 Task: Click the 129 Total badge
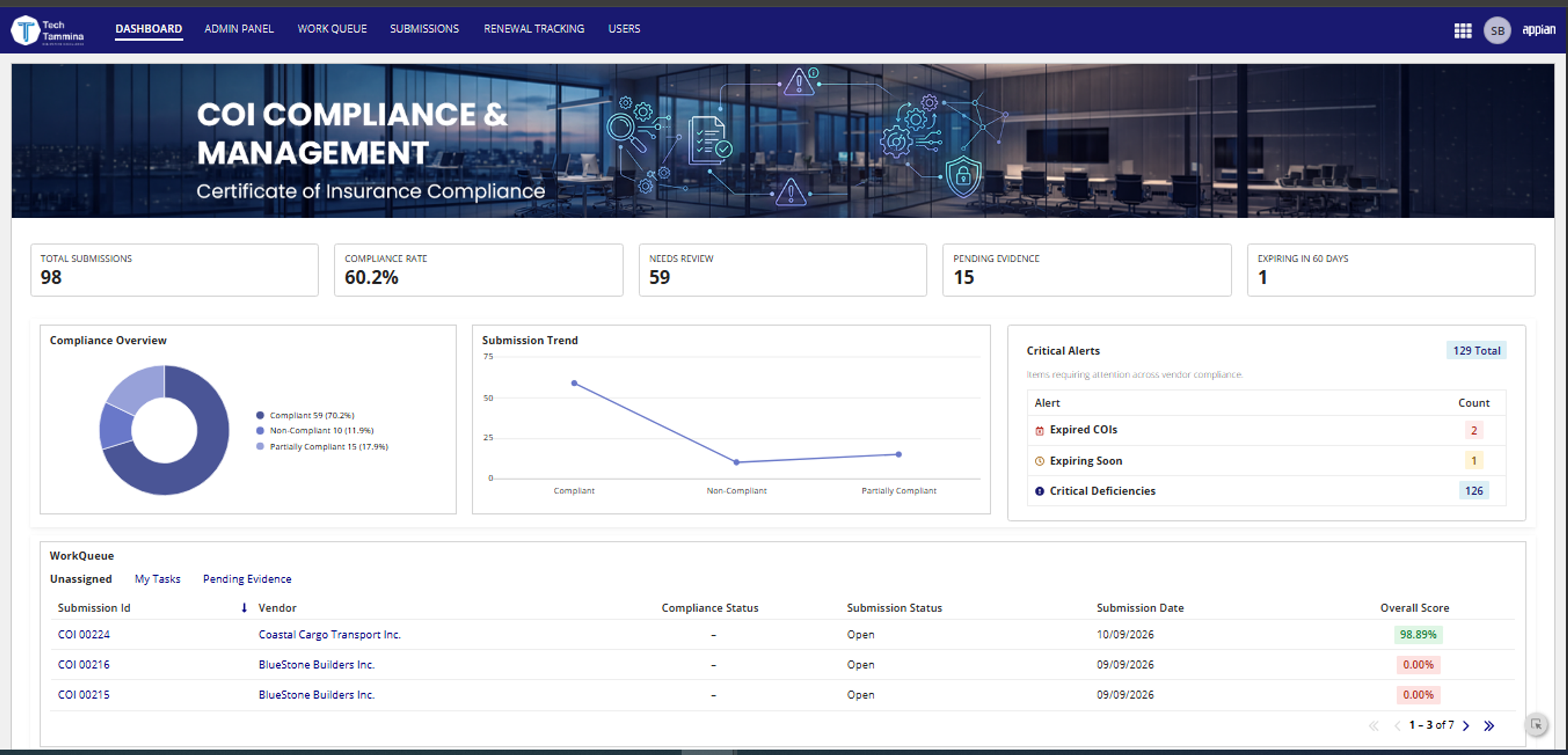(1476, 351)
